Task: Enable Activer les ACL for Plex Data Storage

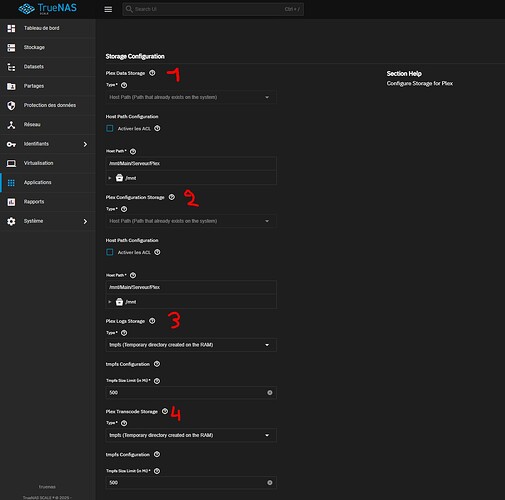Action: click(x=110, y=128)
